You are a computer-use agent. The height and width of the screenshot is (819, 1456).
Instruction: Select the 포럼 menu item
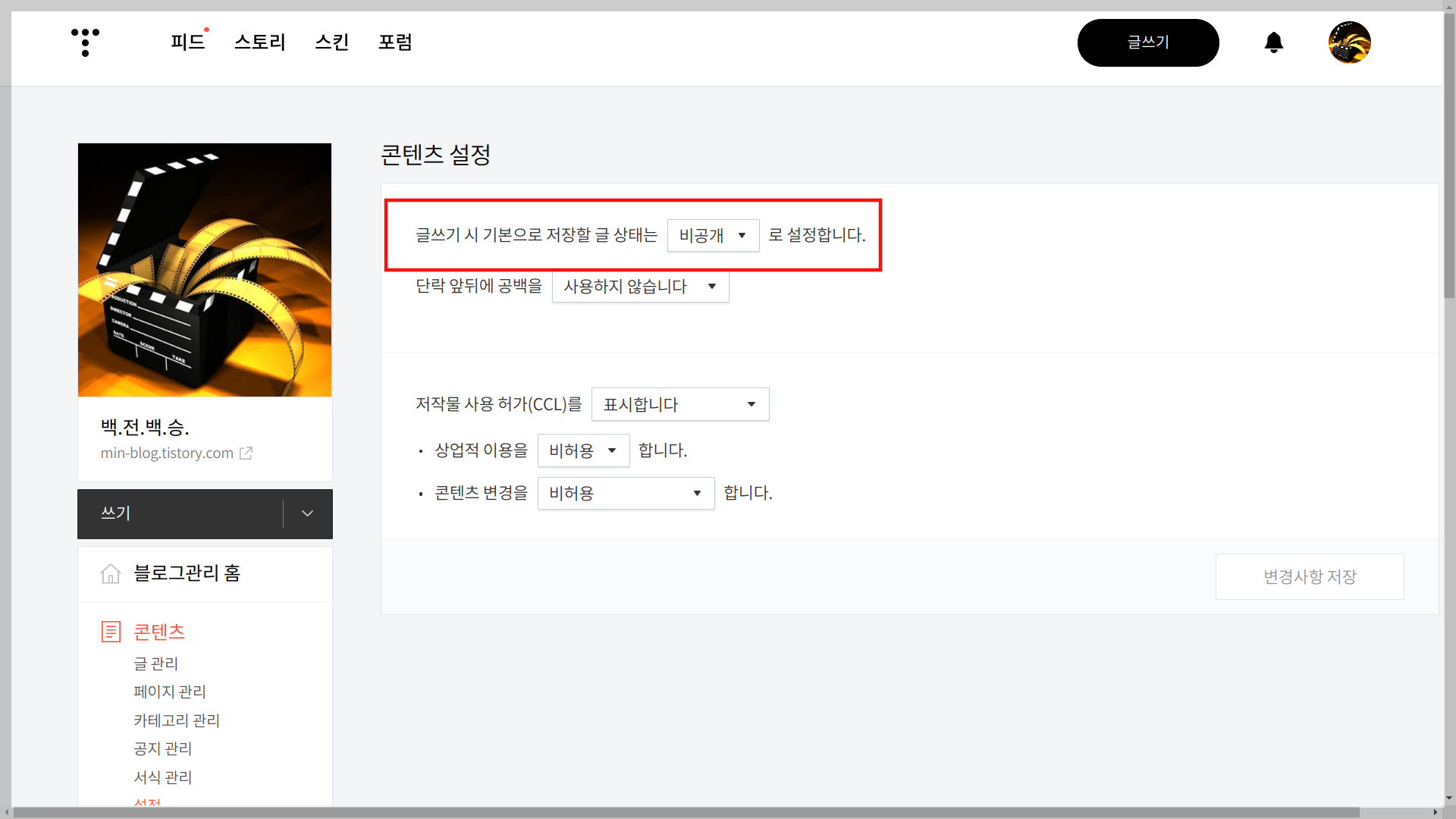click(394, 42)
